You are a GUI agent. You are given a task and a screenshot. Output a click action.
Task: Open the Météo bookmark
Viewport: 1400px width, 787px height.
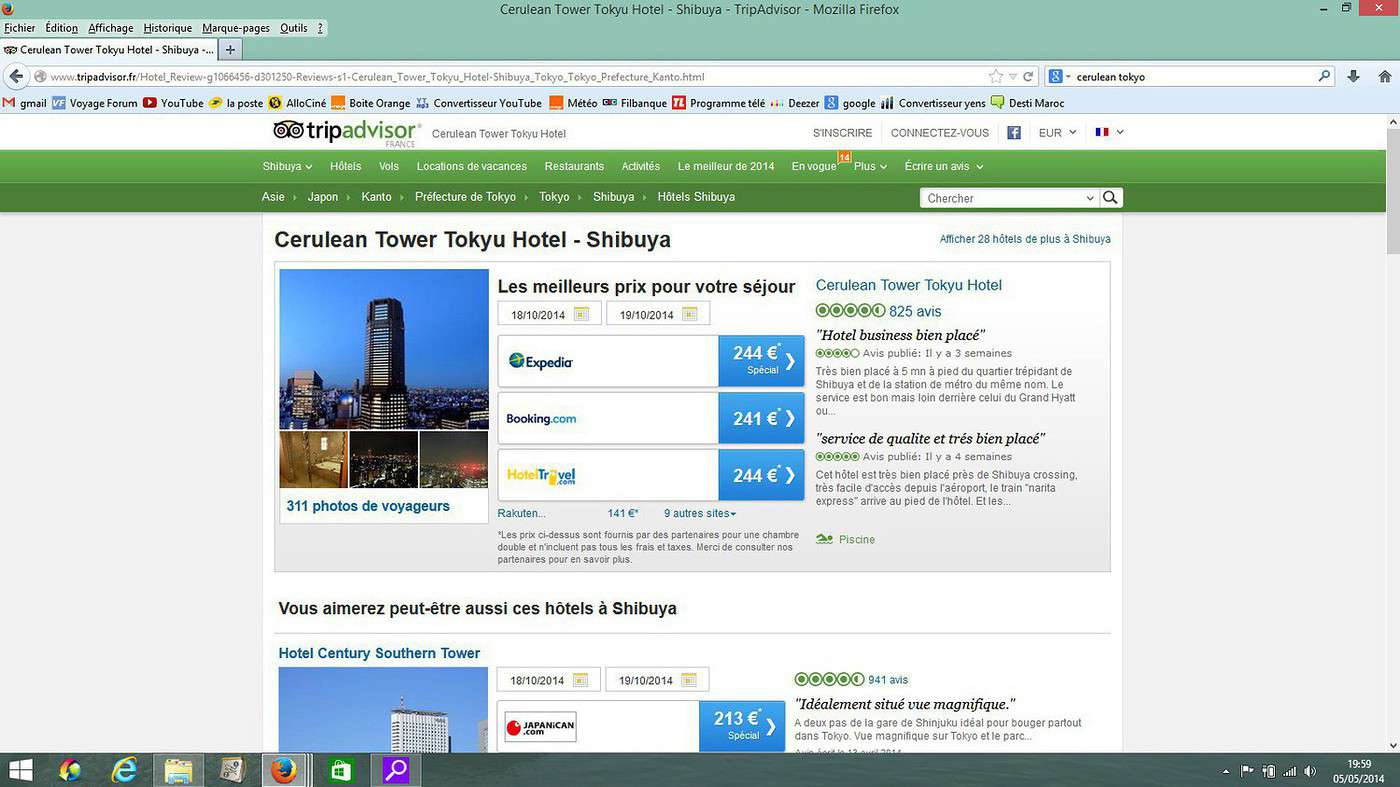574,103
